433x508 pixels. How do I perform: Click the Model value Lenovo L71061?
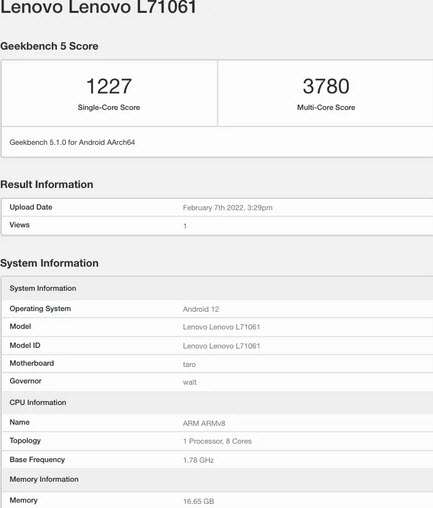(221, 327)
